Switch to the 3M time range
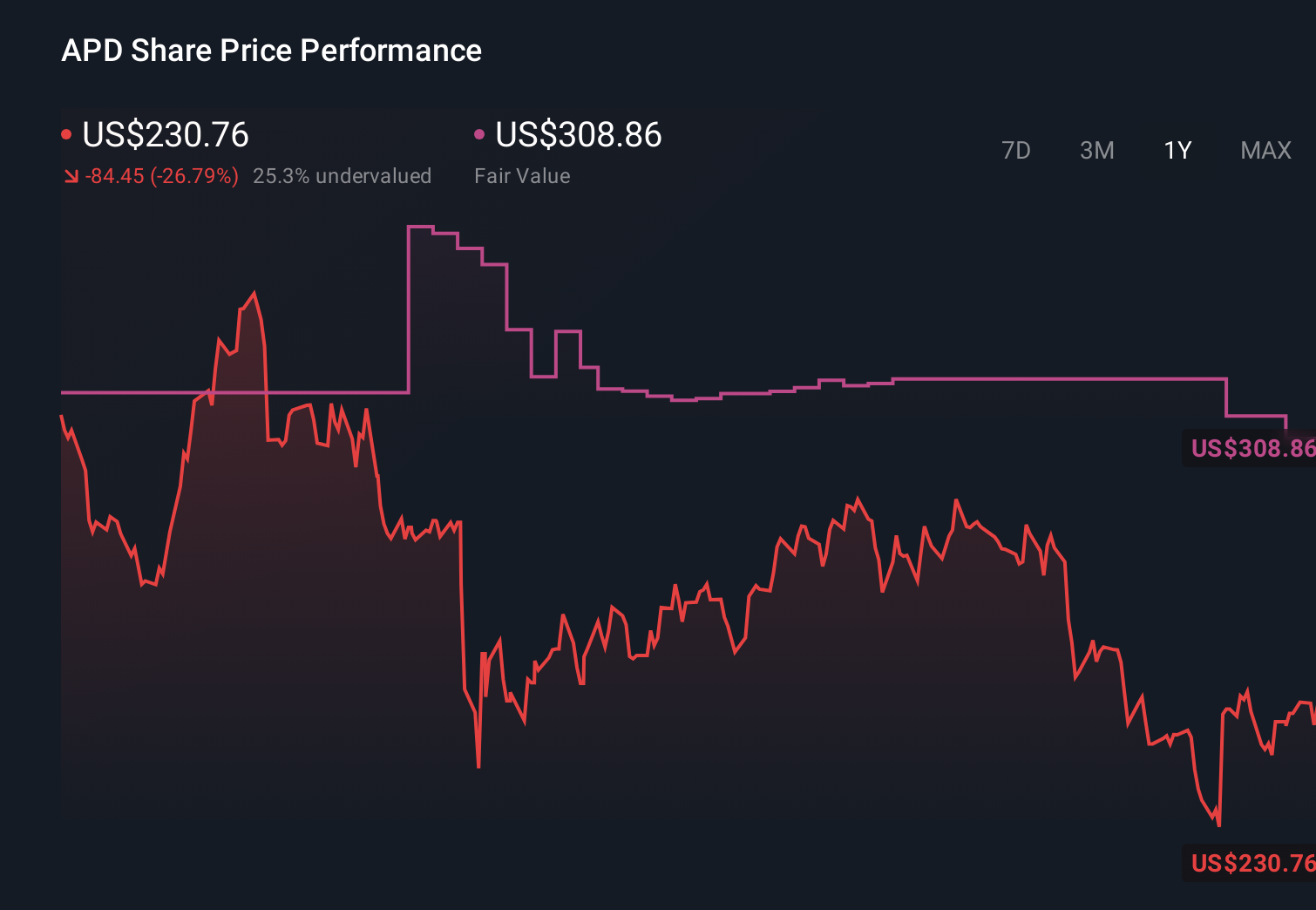This screenshot has width=1316, height=910. (x=1097, y=150)
